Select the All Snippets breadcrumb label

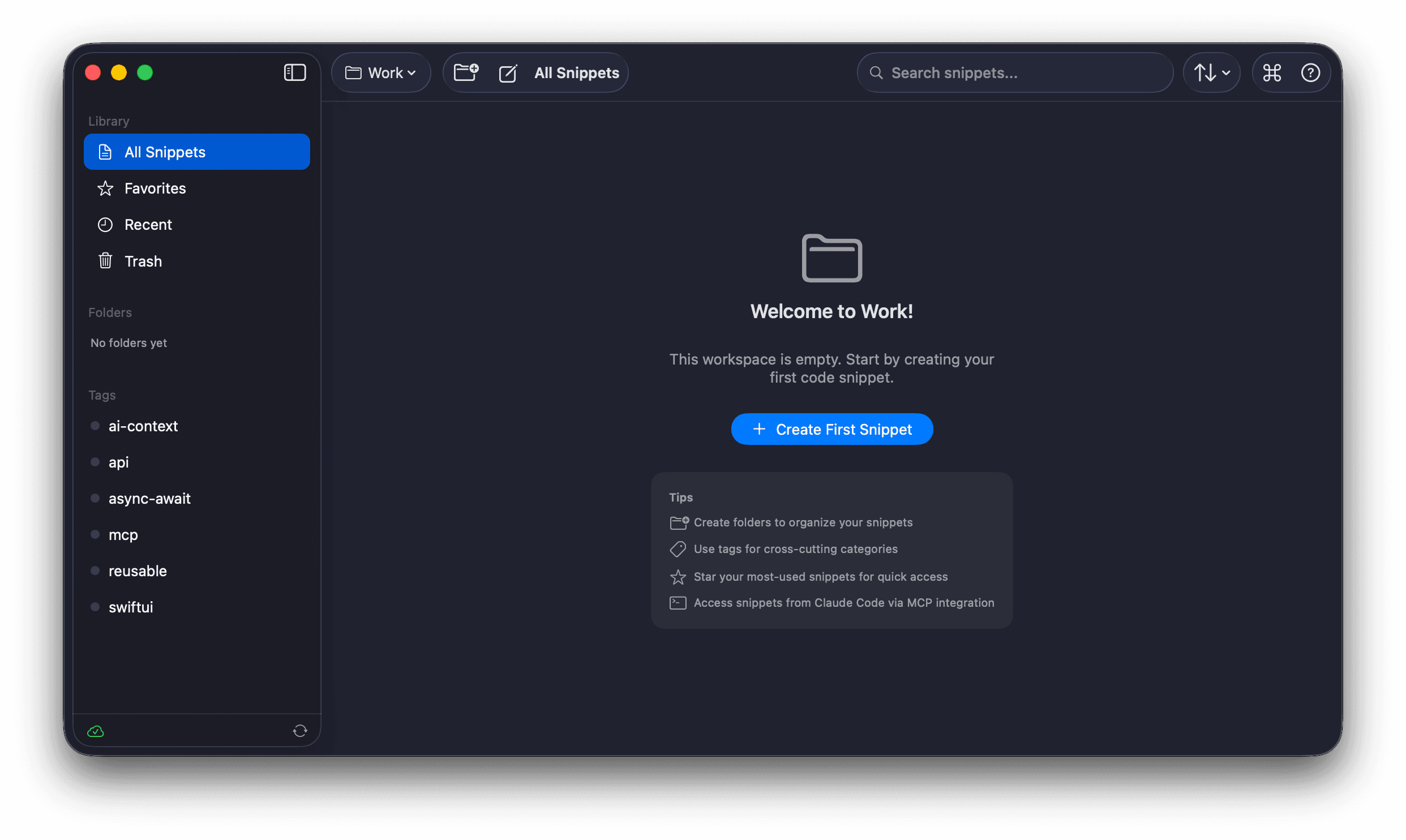pyautogui.click(x=576, y=72)
